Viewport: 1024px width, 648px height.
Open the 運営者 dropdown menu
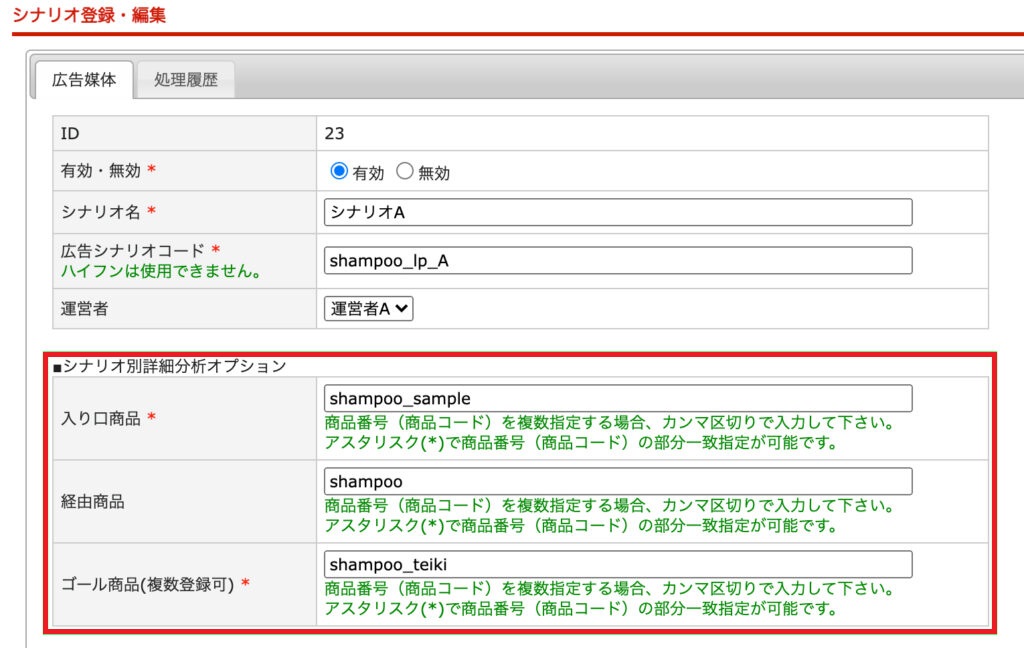(x=368, y=309)
